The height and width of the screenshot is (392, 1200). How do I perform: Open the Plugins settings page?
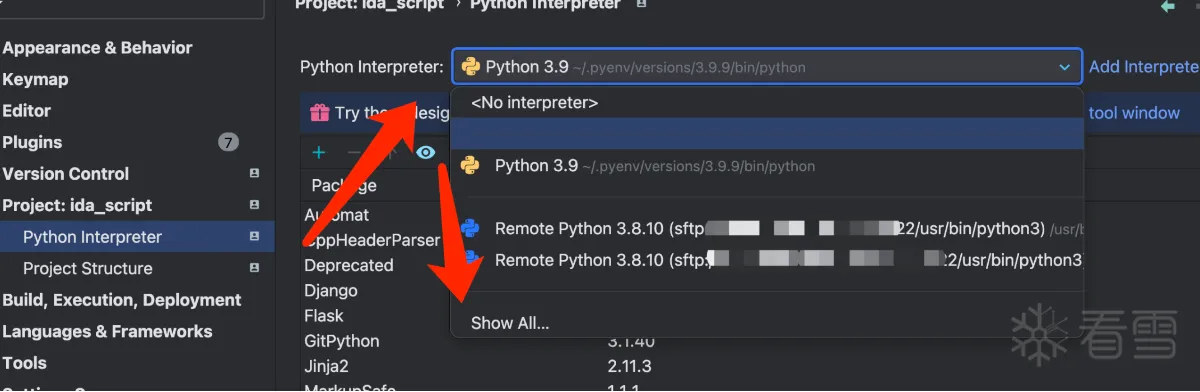32,142
